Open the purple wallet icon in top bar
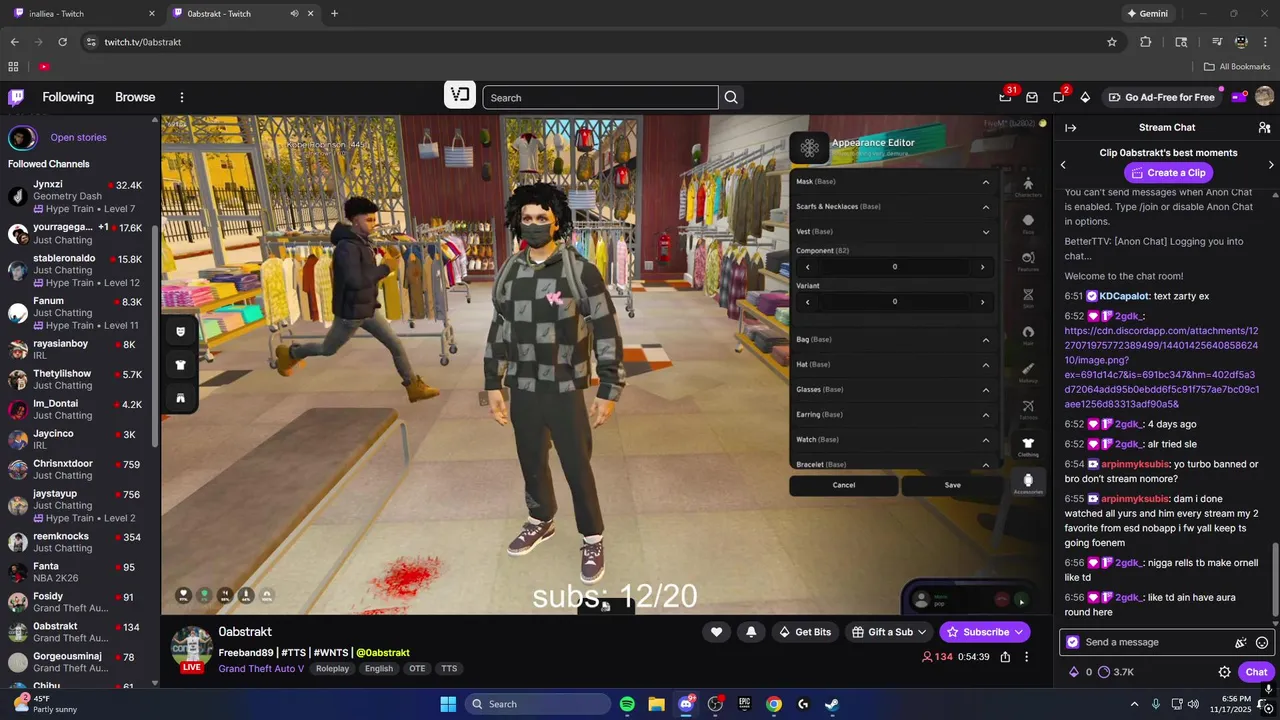 [x=1238, y=97]
